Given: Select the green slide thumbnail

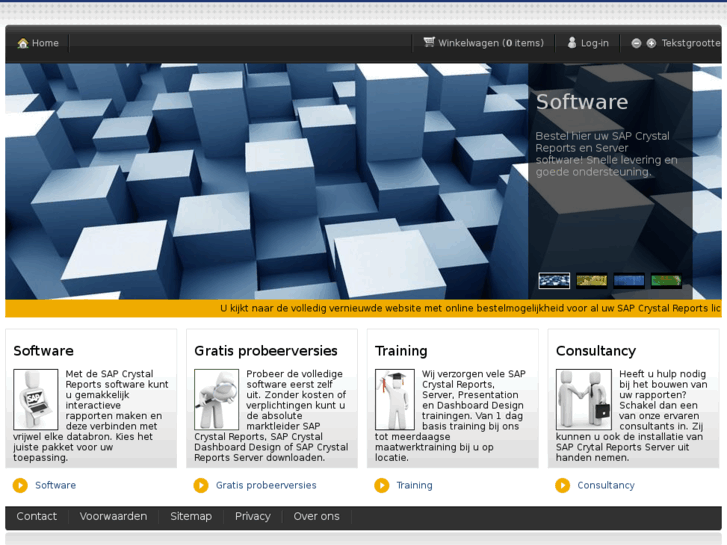Looking at the screenshot, I should click(x=666, y=281).
